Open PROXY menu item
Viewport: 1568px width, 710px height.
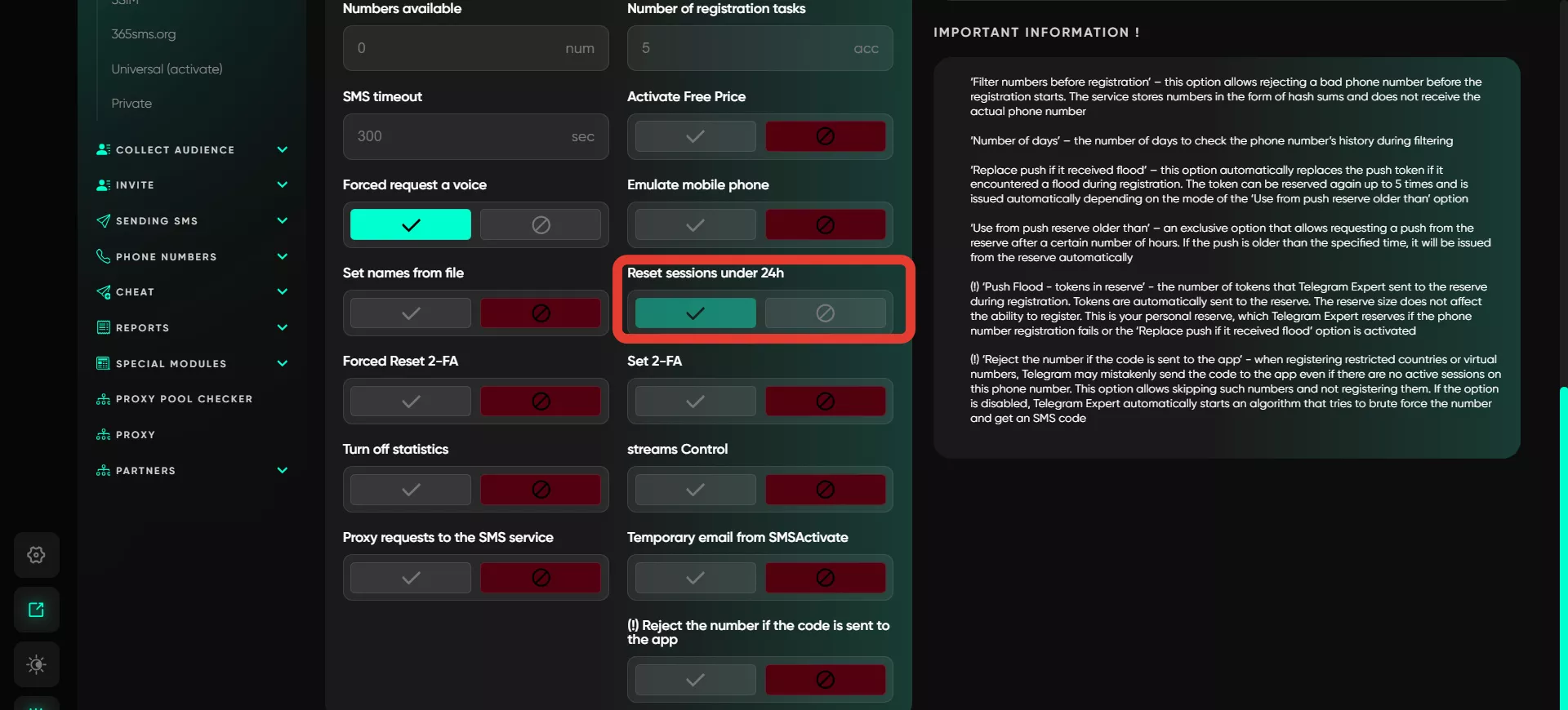(x=136, y=435)
